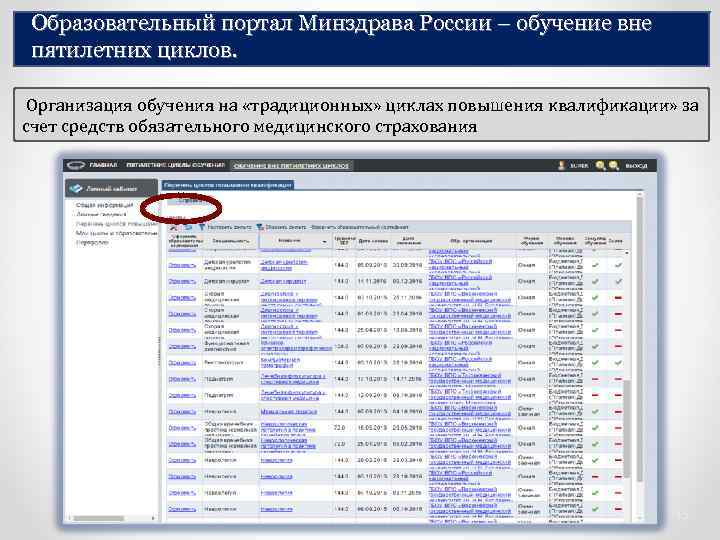Image resolution: width=720 pixels, height=540 pixels.
Task: Open Перечень циклов повышения sidebar item
Action: (x=117, y=224)
